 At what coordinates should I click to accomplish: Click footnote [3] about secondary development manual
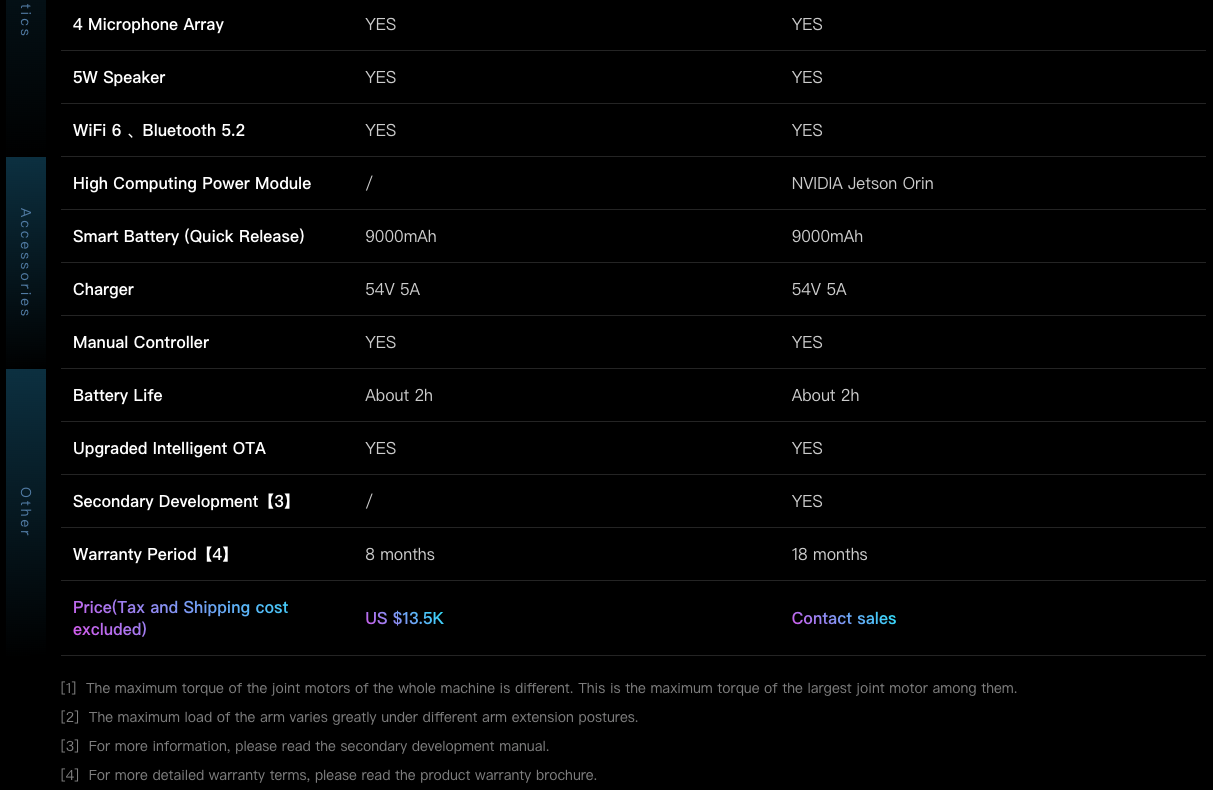305,746
